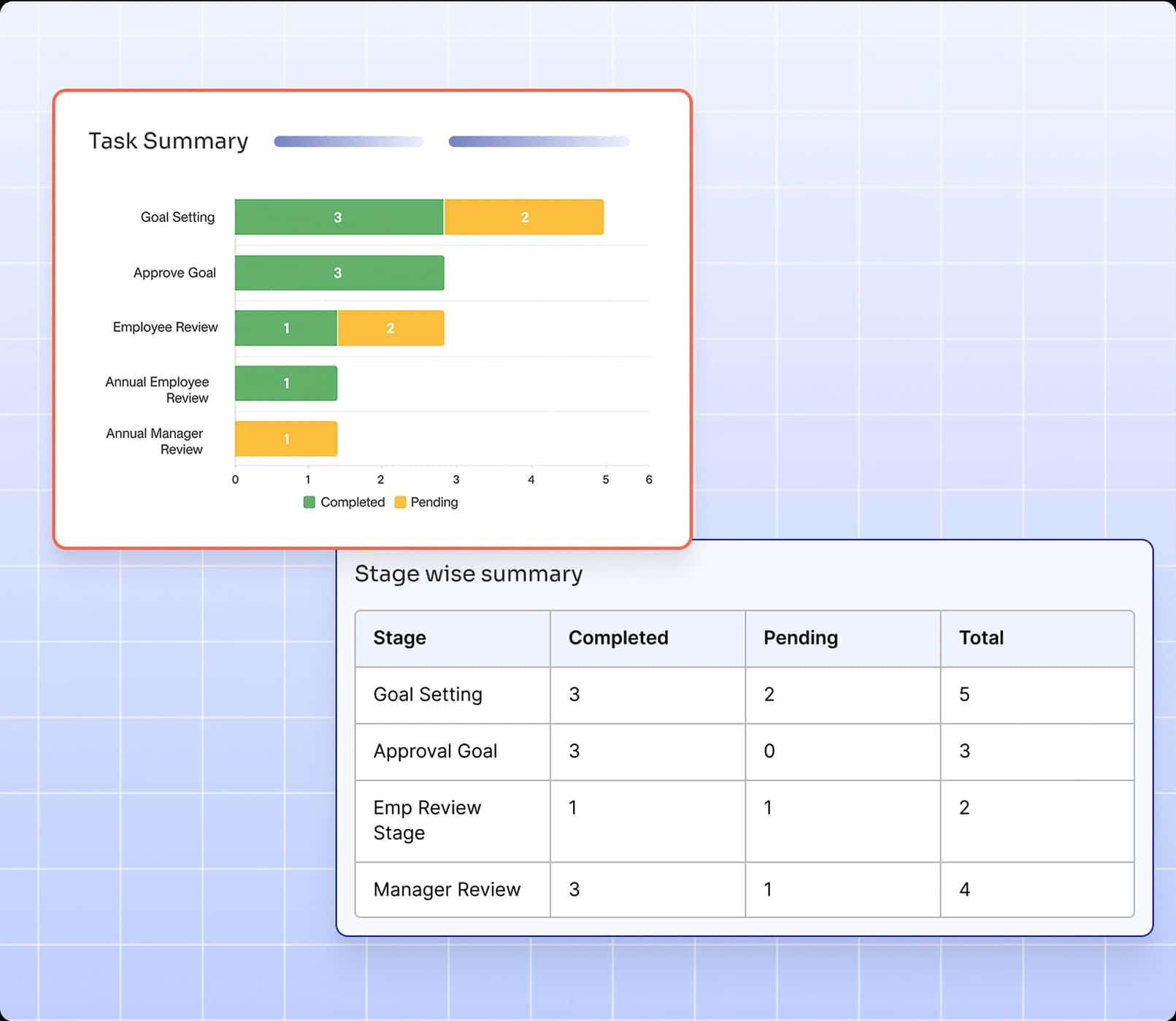Screen dimensions: 1176x1021
Task: Click the Emp Review Stage total cell showing 2
Action: point(965,807)
